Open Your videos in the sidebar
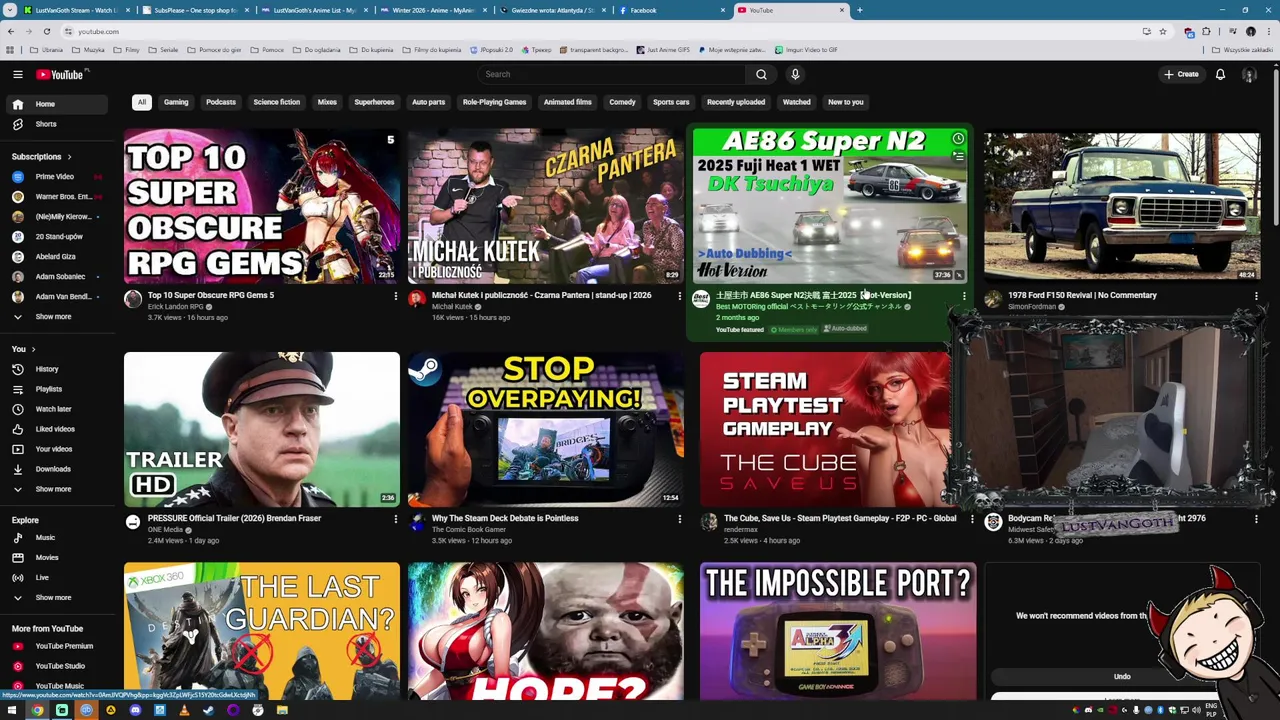 [x=55, y=449]
